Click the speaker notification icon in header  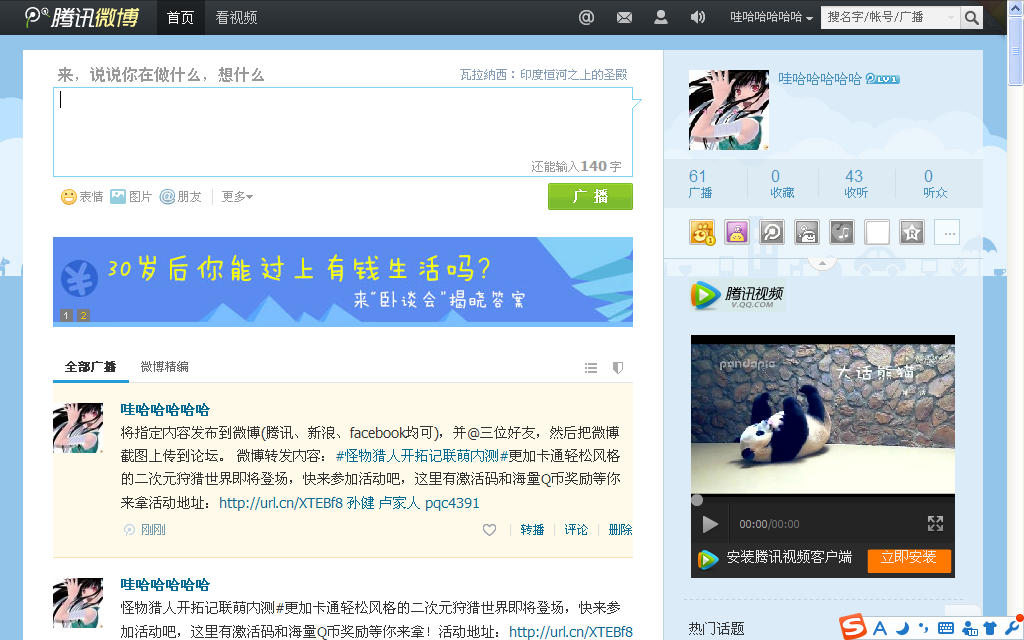[697, 17]
